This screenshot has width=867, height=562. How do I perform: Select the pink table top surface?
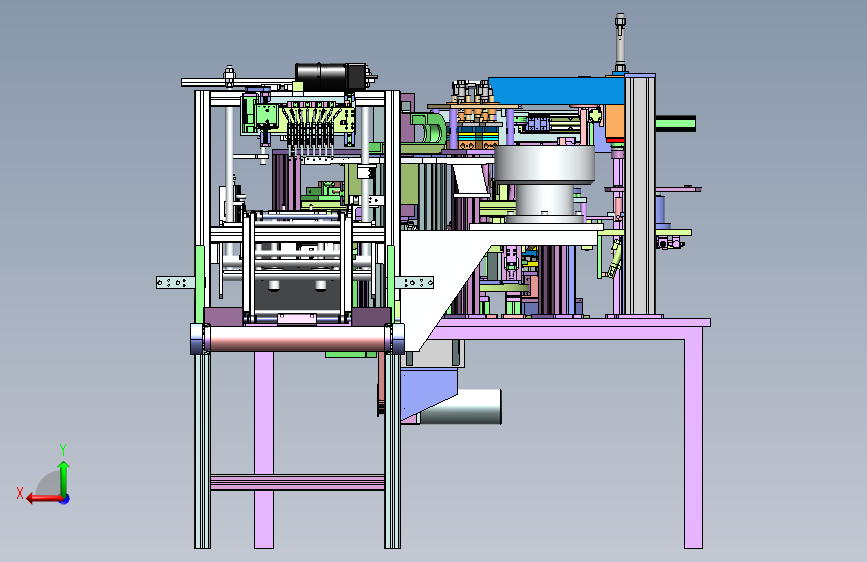[x=570, y=322]
